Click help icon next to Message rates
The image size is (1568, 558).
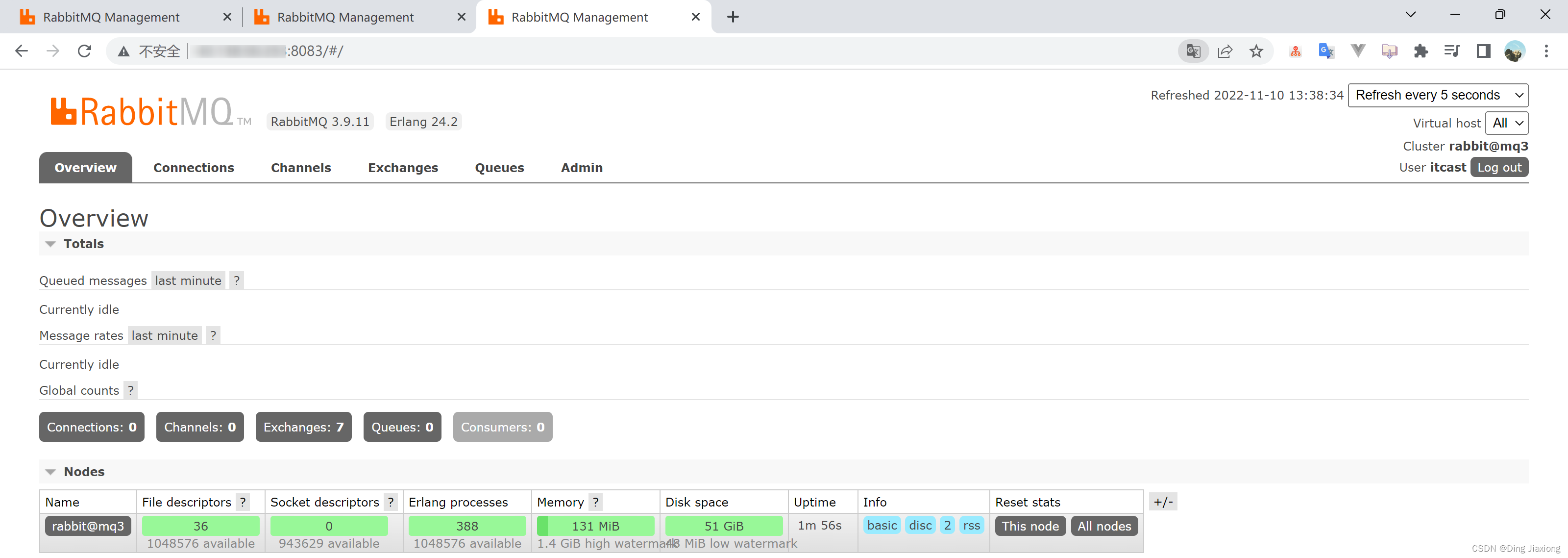tap(213, 335)
